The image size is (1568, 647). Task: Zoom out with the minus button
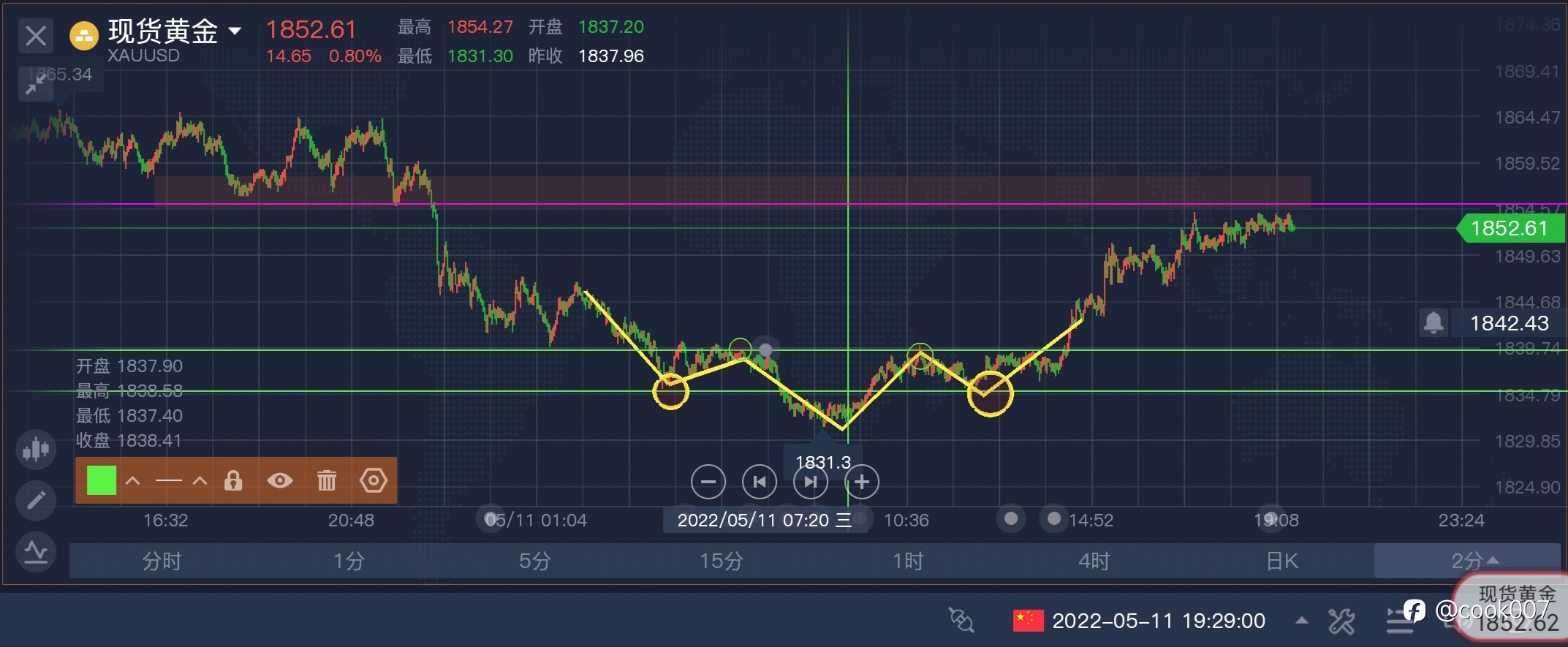click(708, 482)
